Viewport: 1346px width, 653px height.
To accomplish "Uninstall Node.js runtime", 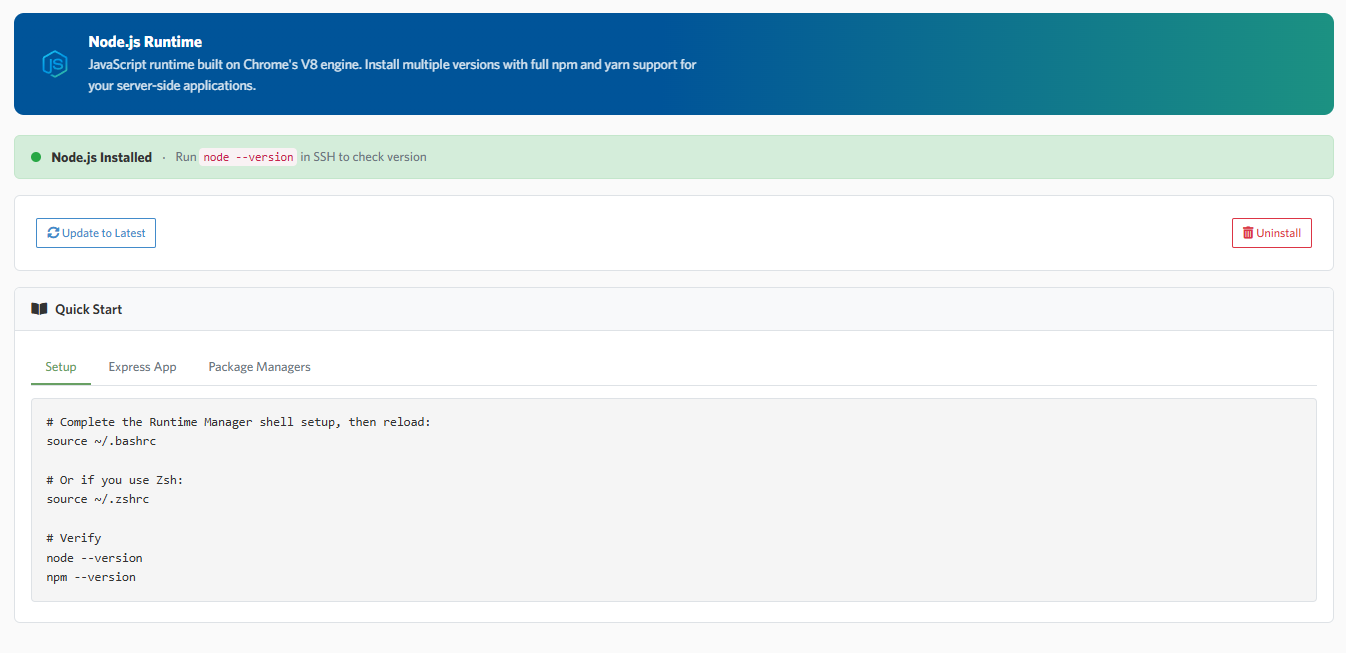I will [1272, 233].
